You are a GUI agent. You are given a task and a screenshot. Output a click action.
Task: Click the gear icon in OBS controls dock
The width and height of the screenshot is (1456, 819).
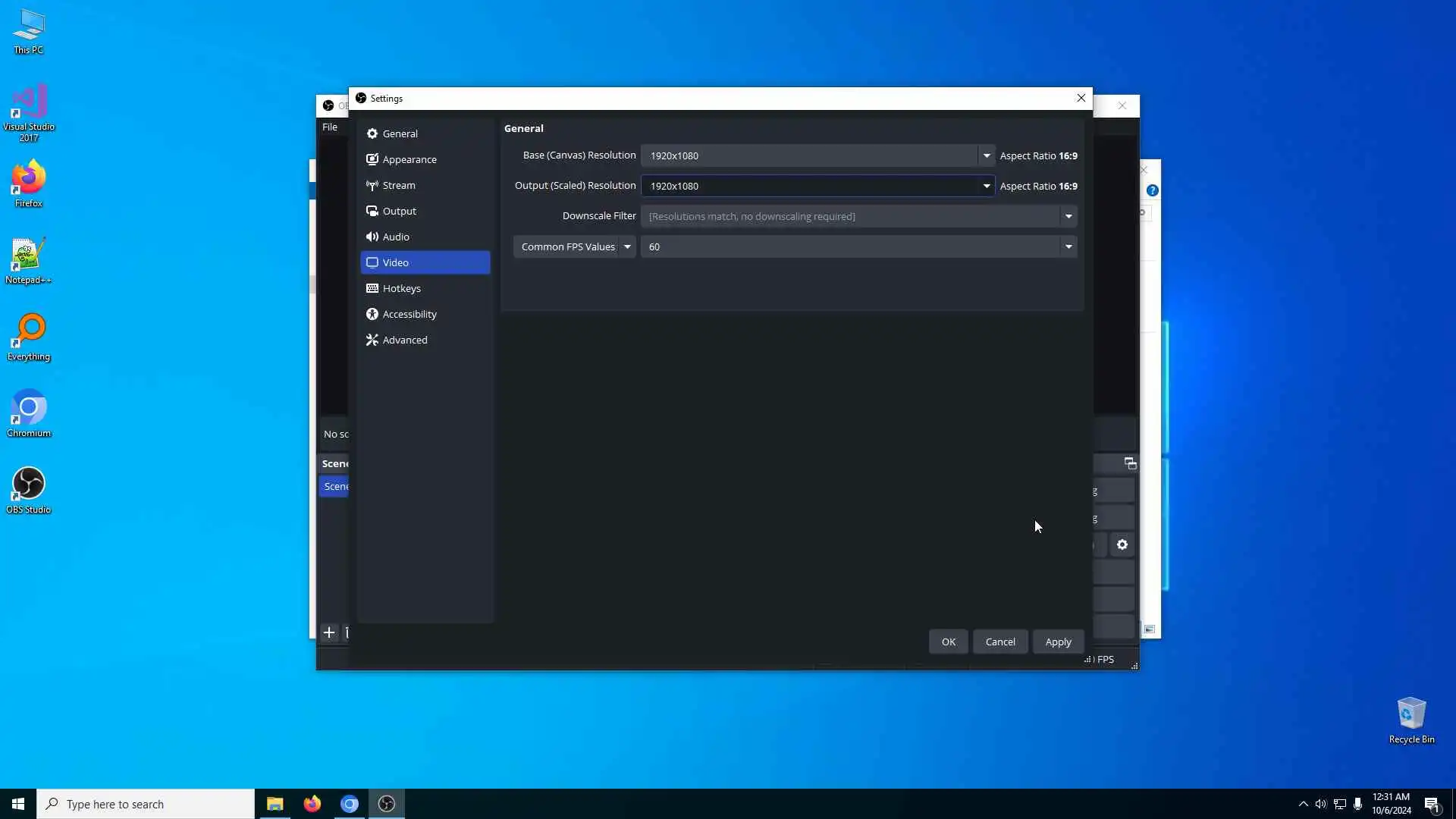pyautogui.click(x=1122, y=544)
